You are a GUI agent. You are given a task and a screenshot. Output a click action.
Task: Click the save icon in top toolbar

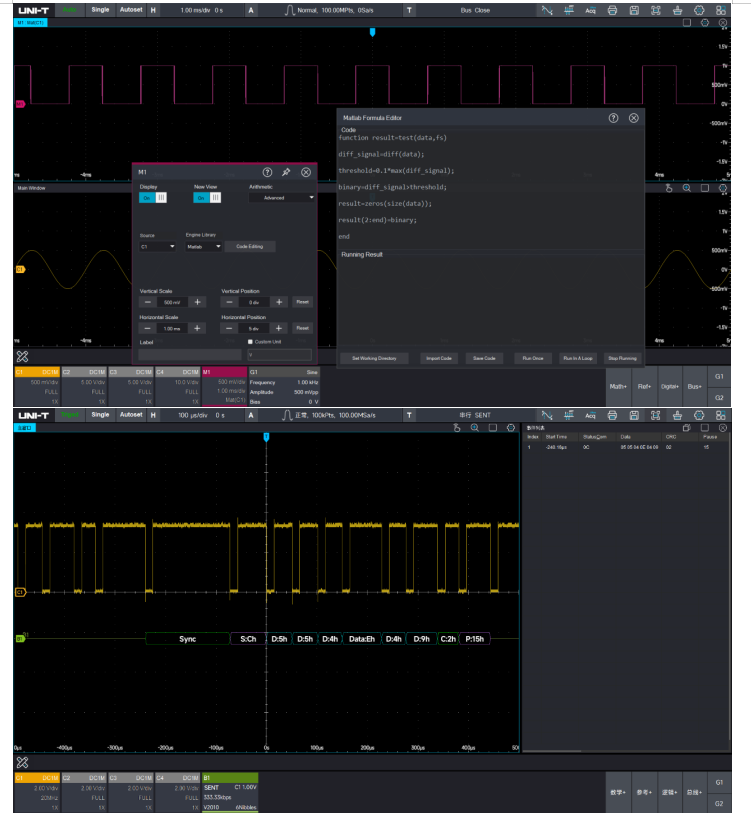tap(632, 9)
